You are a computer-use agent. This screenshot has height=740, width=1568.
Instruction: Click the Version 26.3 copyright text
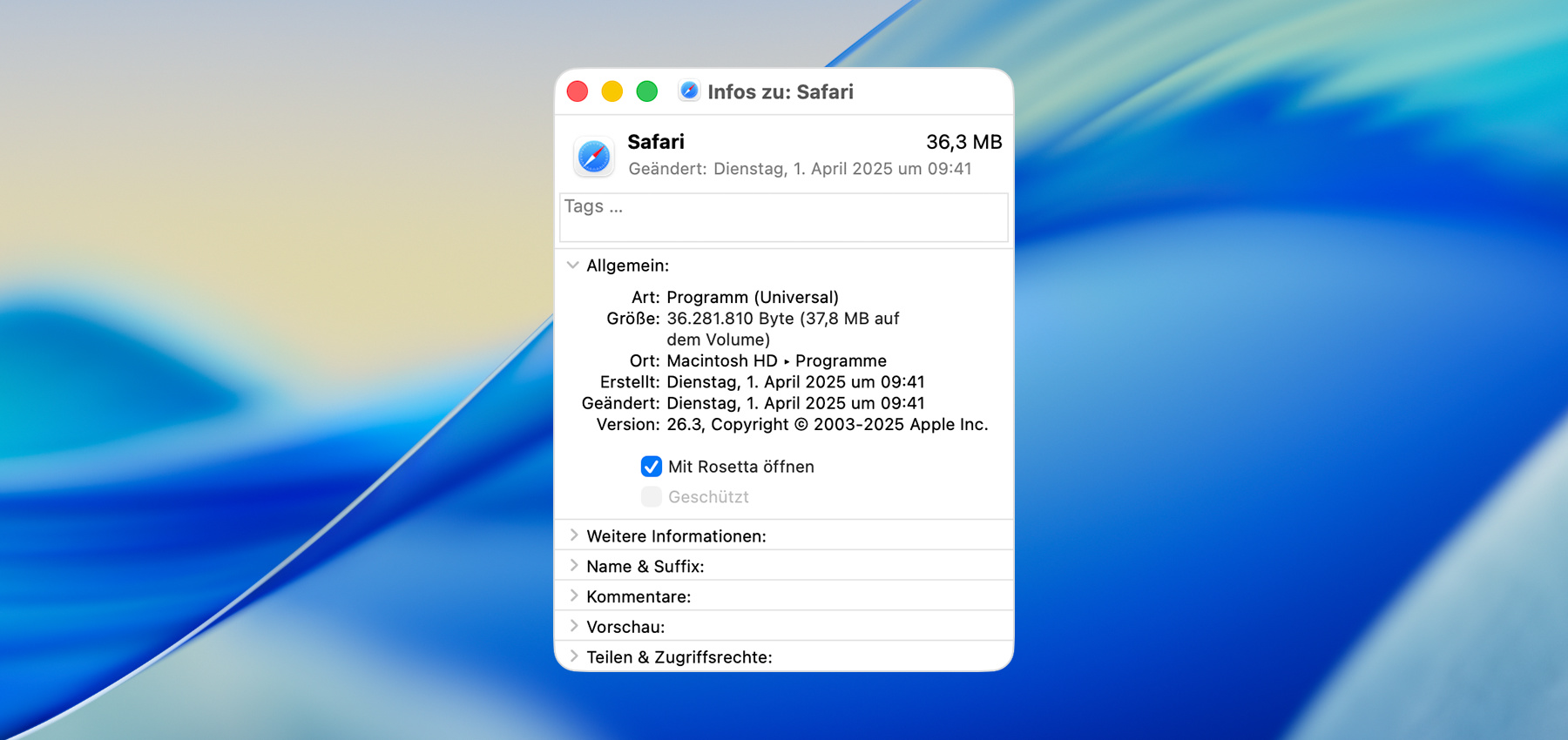click(x=828, y=425)
